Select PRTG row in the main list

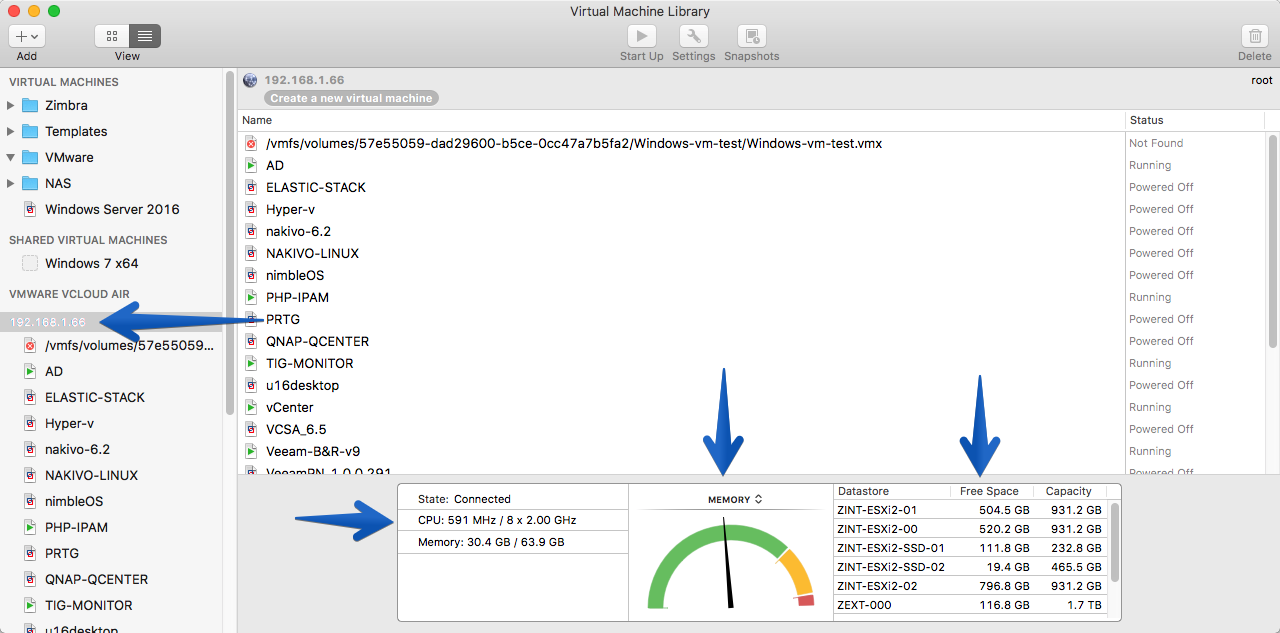click(682, 319)
